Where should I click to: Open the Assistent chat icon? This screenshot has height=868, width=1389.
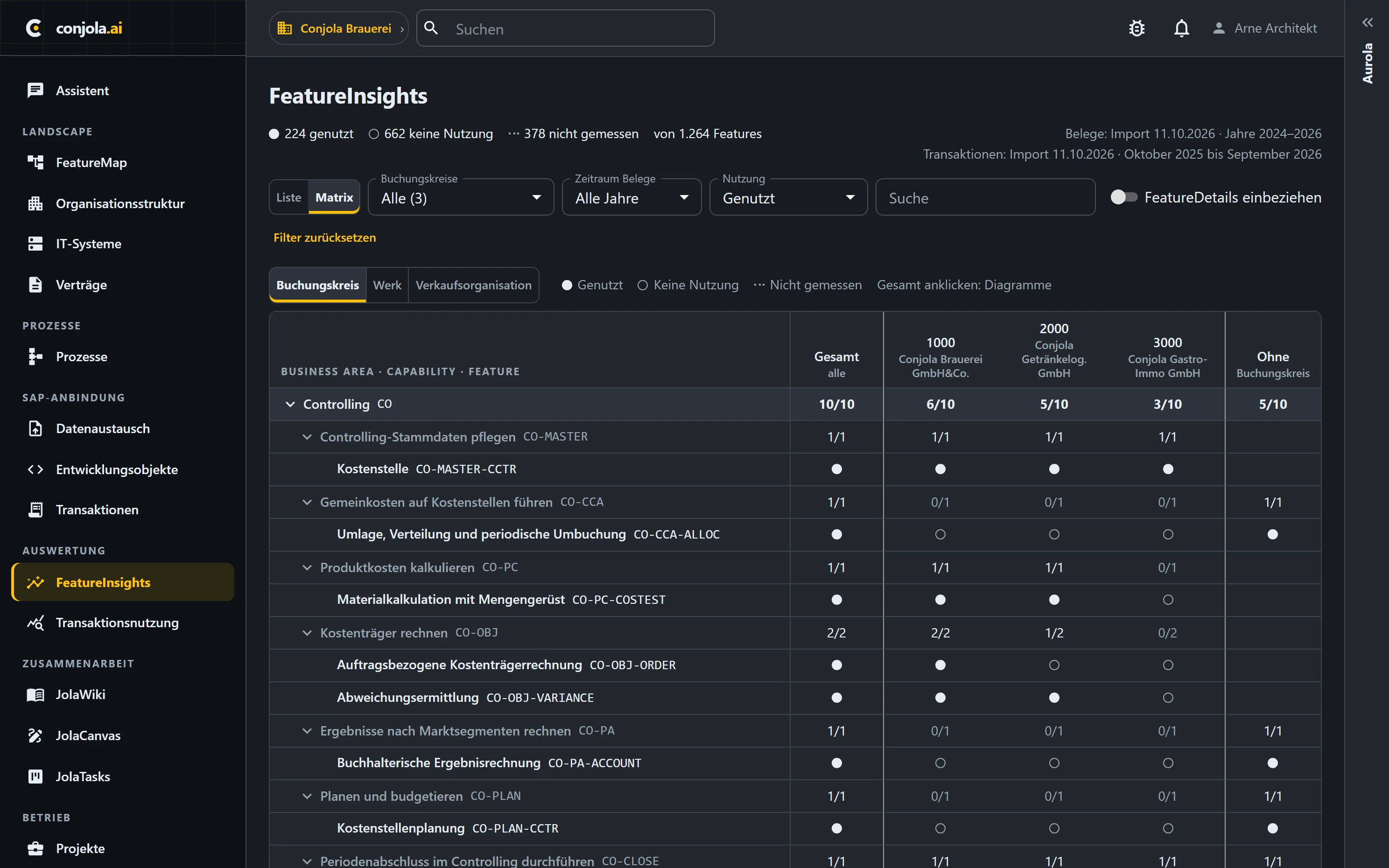pos(35,90)
